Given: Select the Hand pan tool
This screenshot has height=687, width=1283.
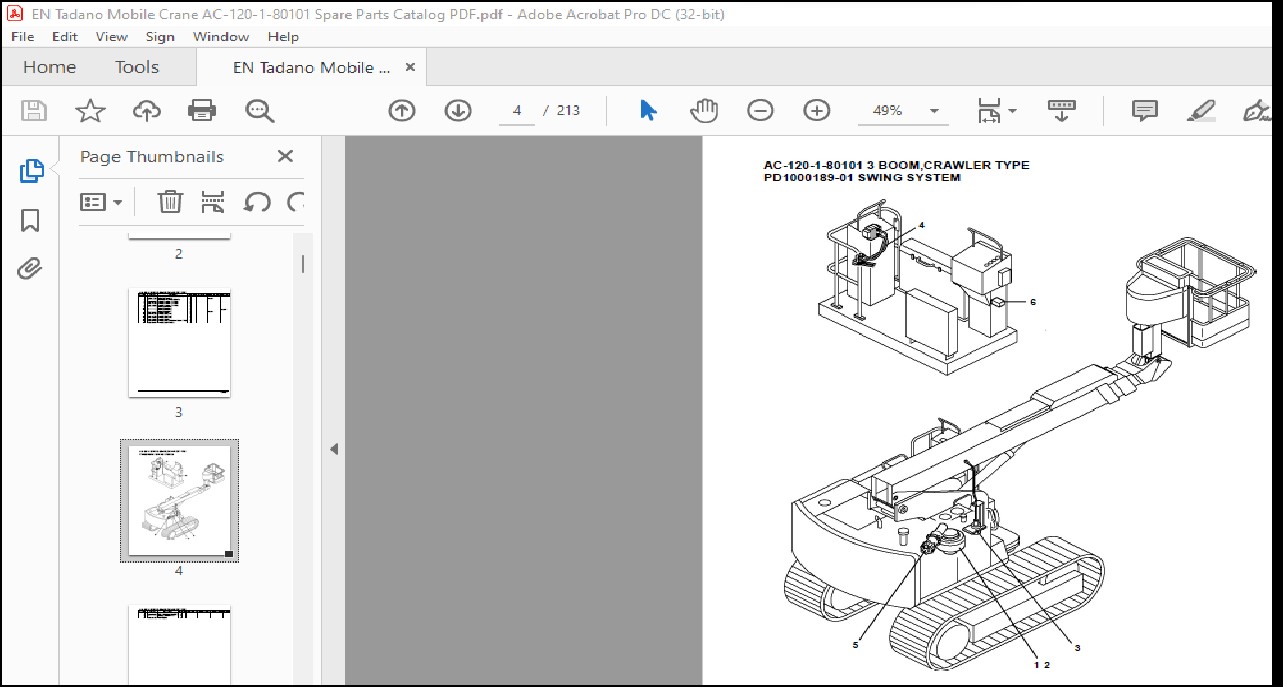Looking at the screenshot, I should click(x=704, y=111).
